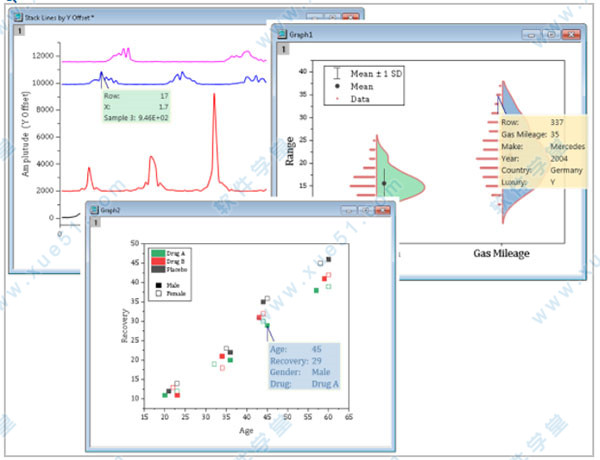Click the Drug A green legend swatch
Screen dimensions: 600x460
(158, 253)
